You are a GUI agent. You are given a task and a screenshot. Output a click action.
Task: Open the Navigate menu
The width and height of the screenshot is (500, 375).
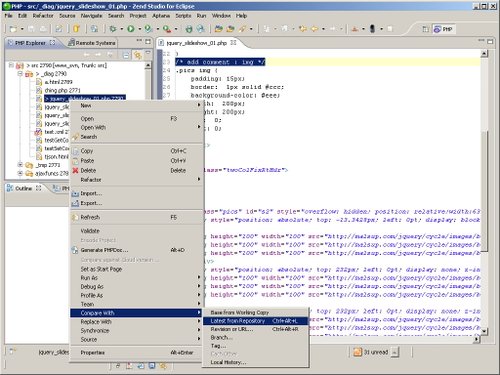[91, 16]
